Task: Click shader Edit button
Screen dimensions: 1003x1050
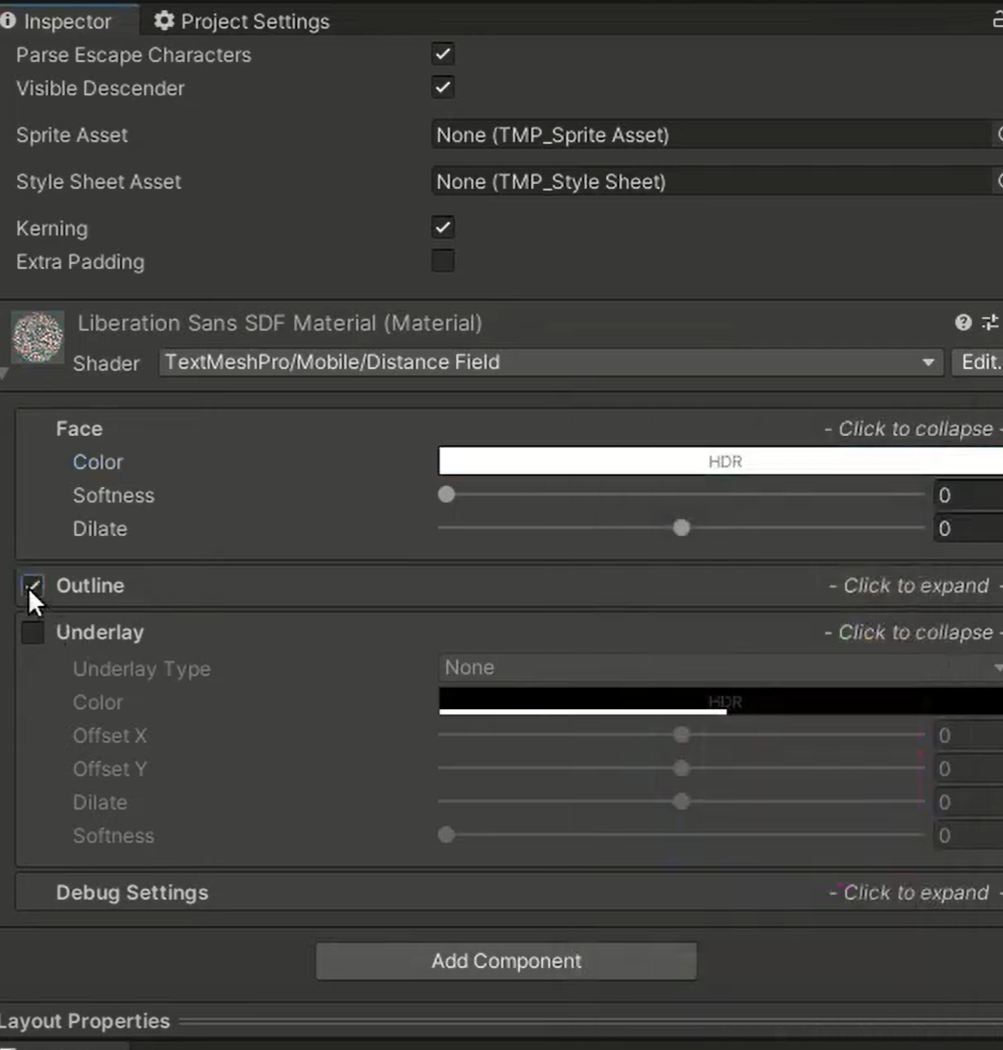Action: (x=978, y=362)
